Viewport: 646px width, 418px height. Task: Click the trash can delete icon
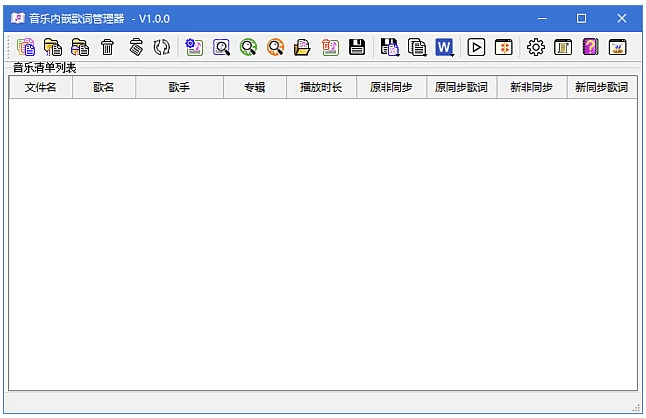107,47
